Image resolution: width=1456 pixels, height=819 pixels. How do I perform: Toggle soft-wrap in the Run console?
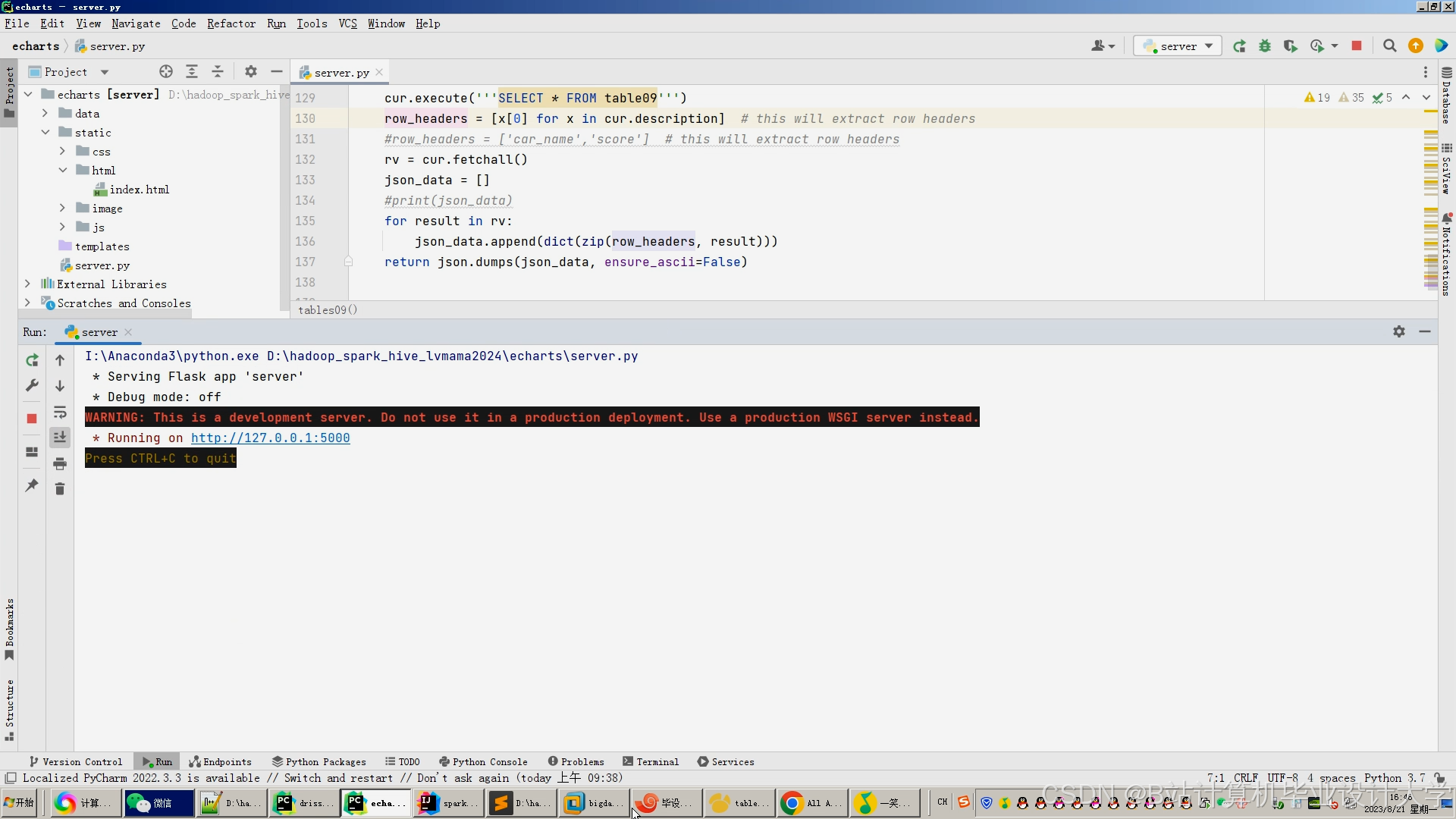(60, 412)
